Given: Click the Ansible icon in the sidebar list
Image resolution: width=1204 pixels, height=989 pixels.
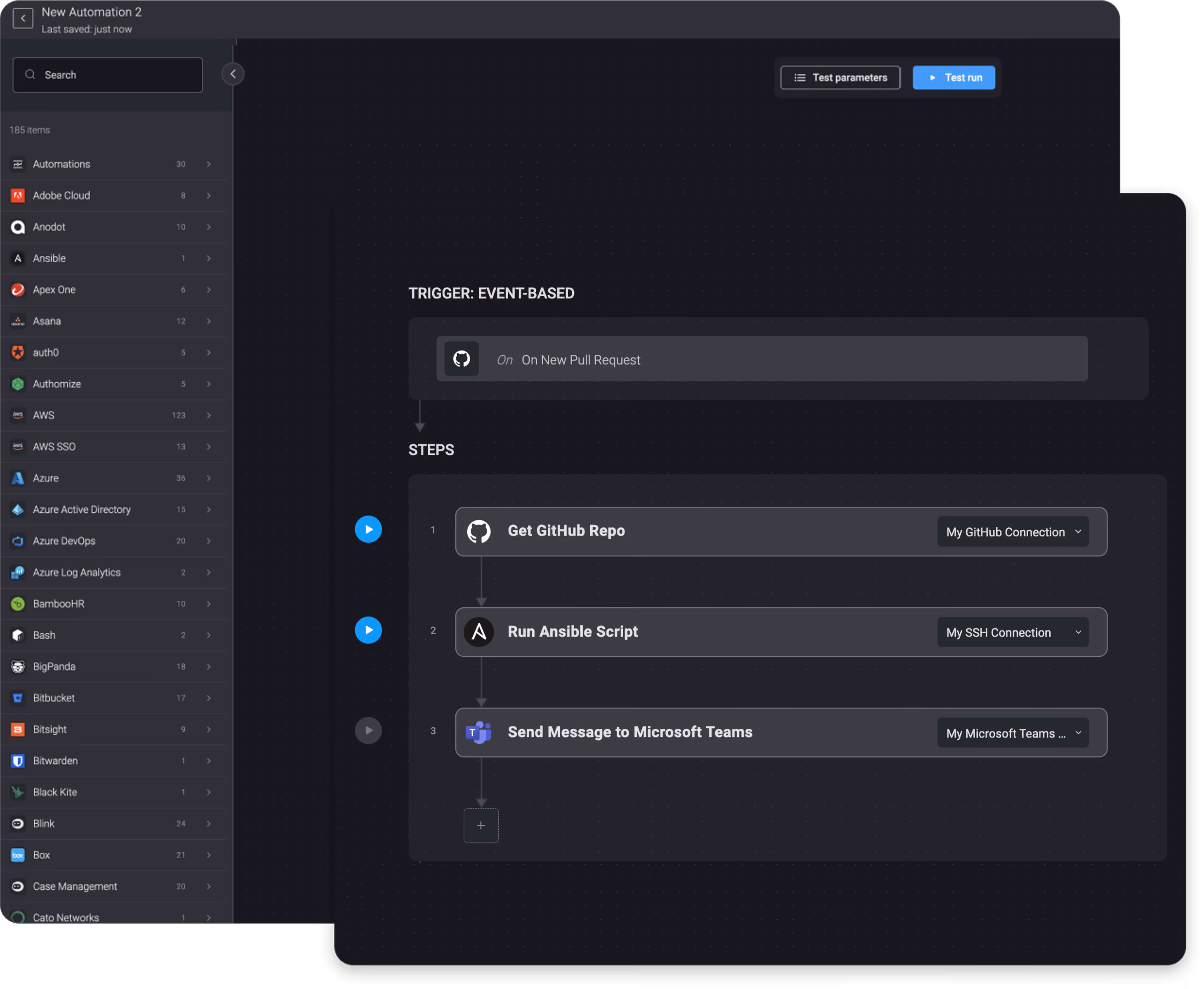Looking at the screenshot, I should coord(18,258).
